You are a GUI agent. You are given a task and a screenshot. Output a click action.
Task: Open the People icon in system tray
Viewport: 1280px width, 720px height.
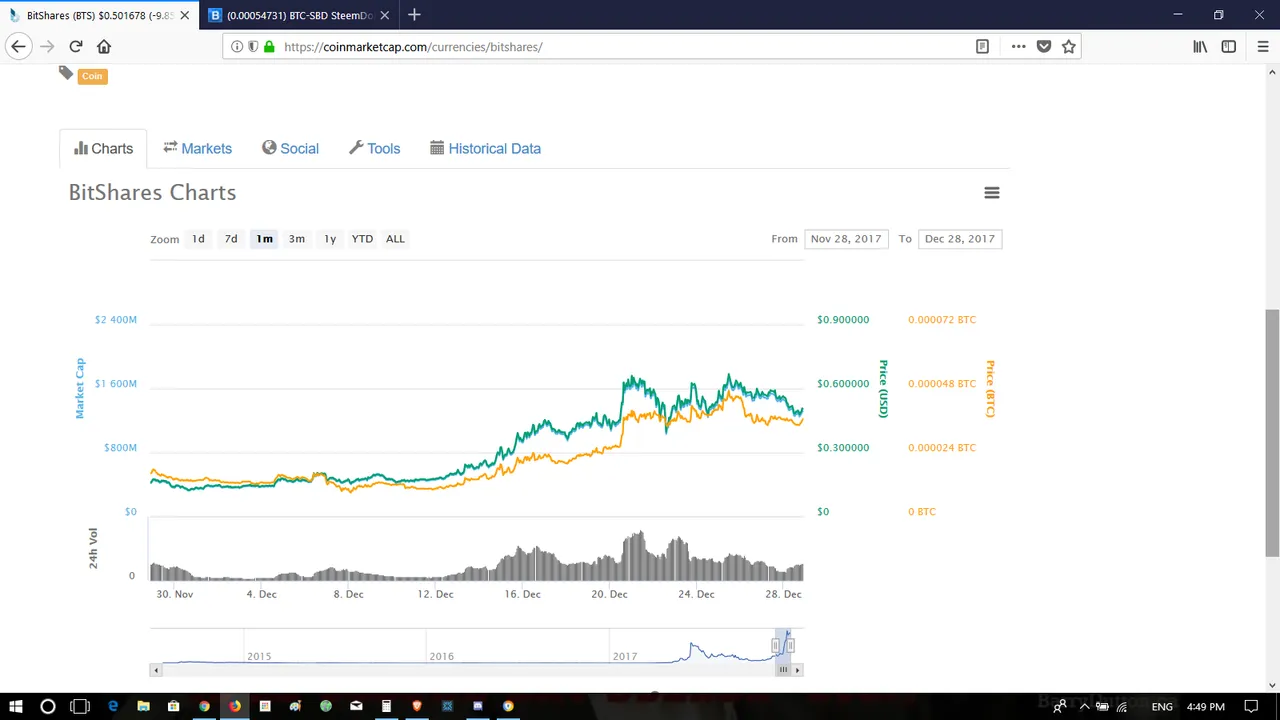pos(1059,707)
